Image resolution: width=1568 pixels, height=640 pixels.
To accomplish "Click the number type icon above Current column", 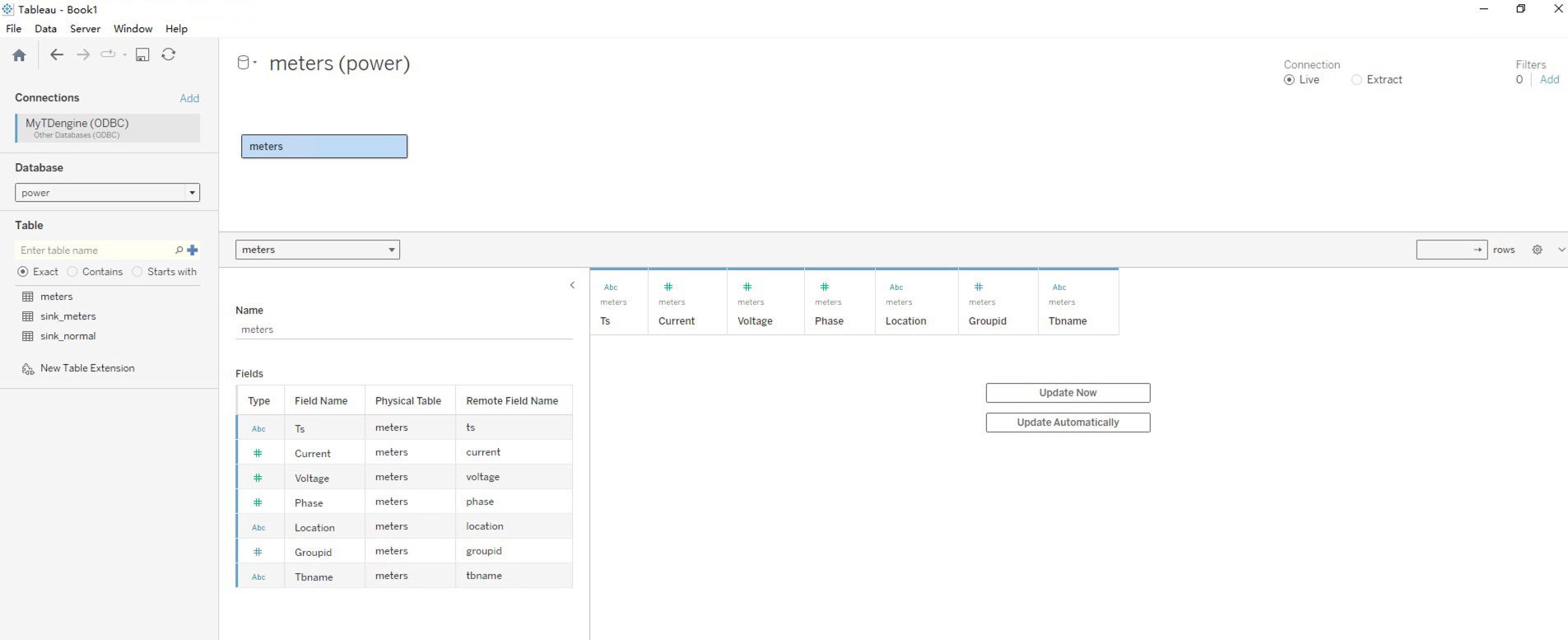I will [668, 287].
